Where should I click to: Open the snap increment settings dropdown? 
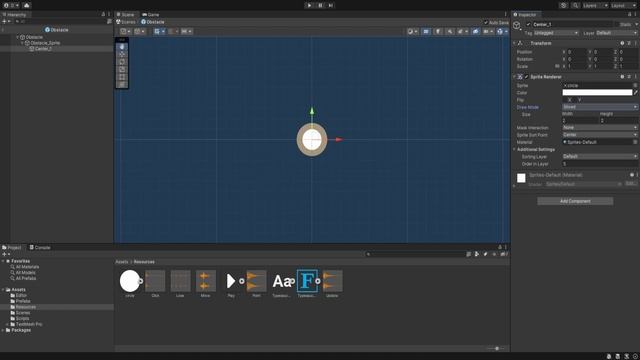187,31
